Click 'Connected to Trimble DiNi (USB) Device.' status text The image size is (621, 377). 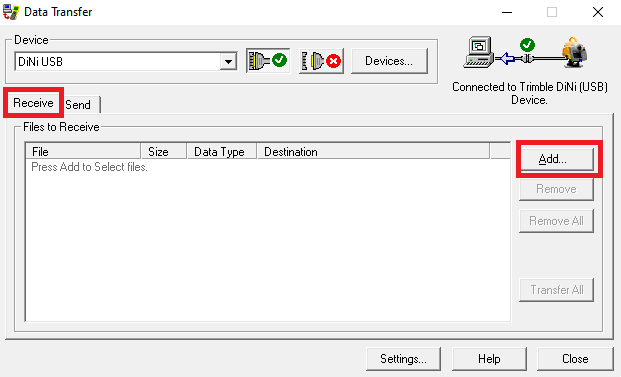(x=530, y=93)
